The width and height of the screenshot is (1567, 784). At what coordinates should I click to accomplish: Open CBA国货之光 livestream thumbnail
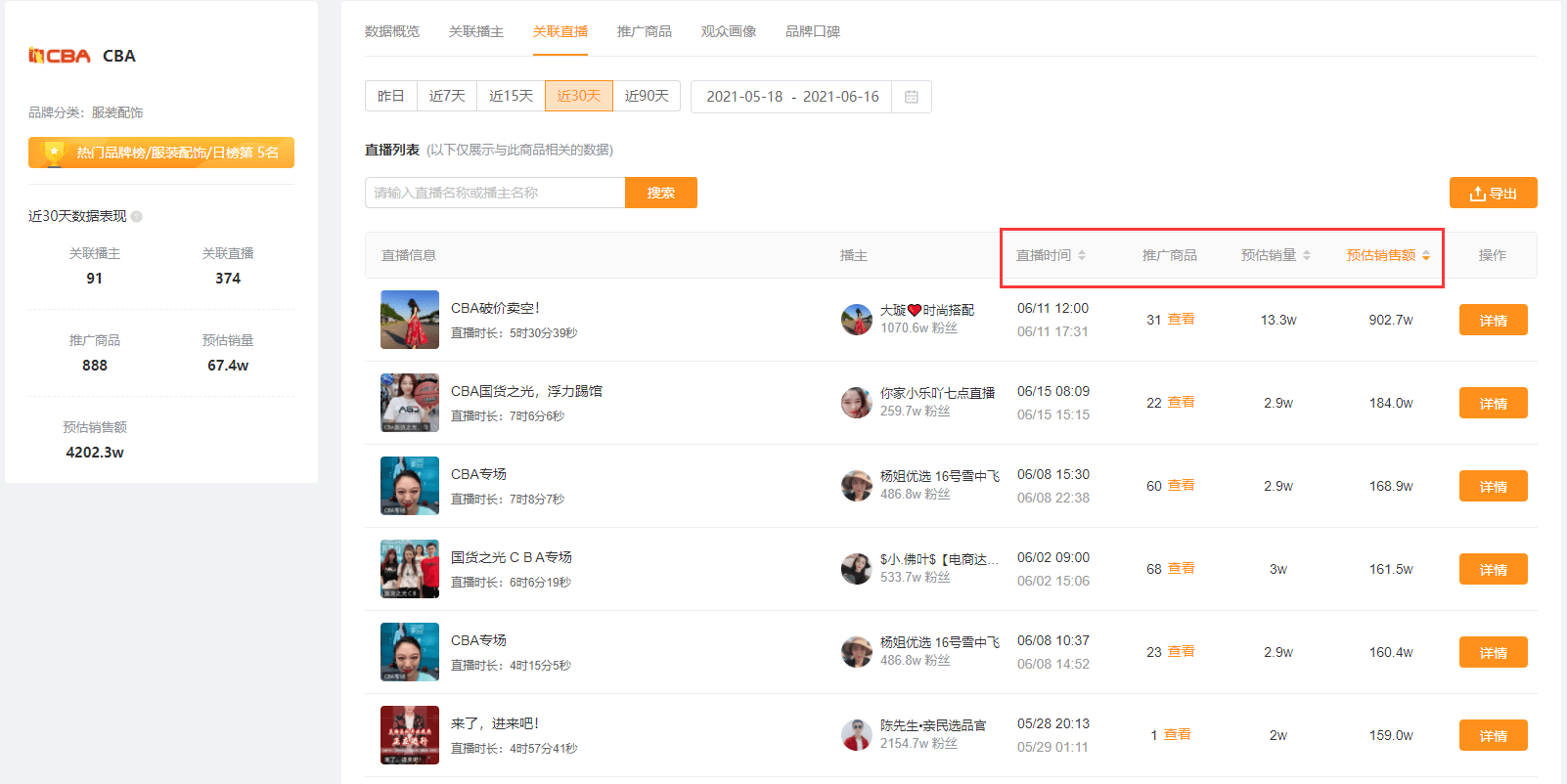pos(410,403)
